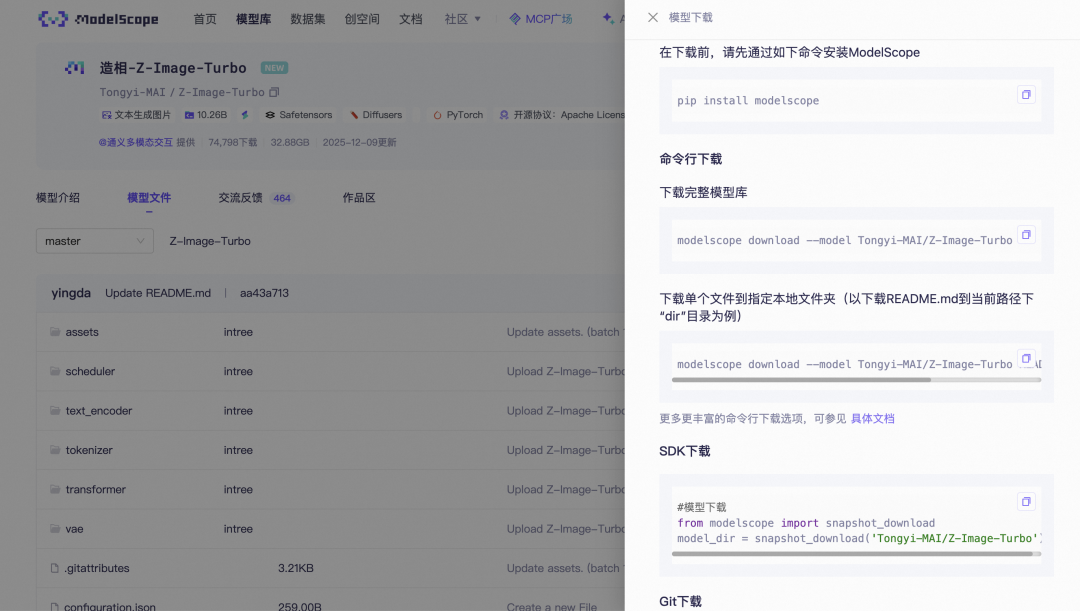Click the tokenizer folder icon
1080x611 pixels.
point(55,450)
